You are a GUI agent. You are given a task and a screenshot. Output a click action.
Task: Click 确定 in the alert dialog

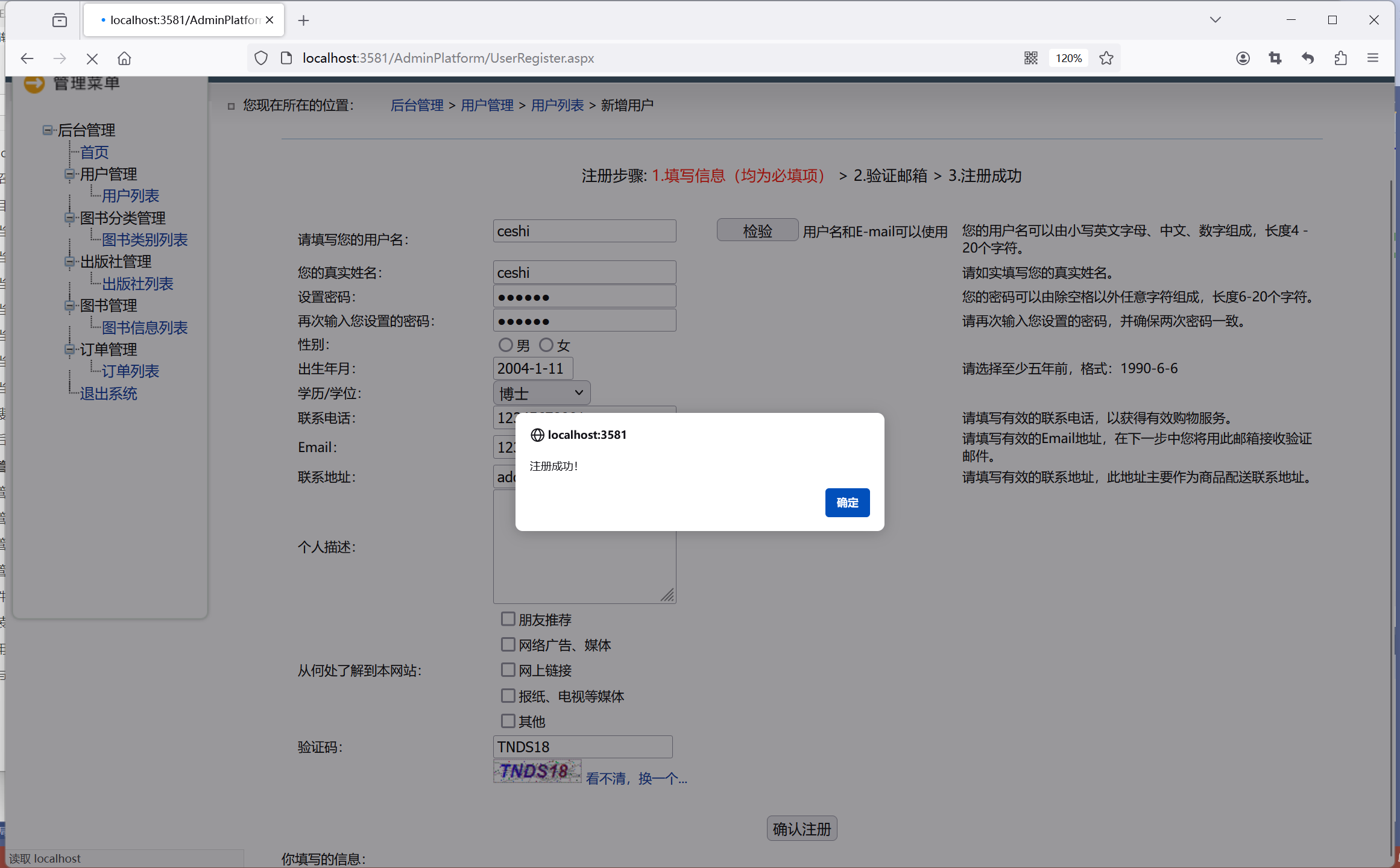pyautogui.click(x=847, y=502)
